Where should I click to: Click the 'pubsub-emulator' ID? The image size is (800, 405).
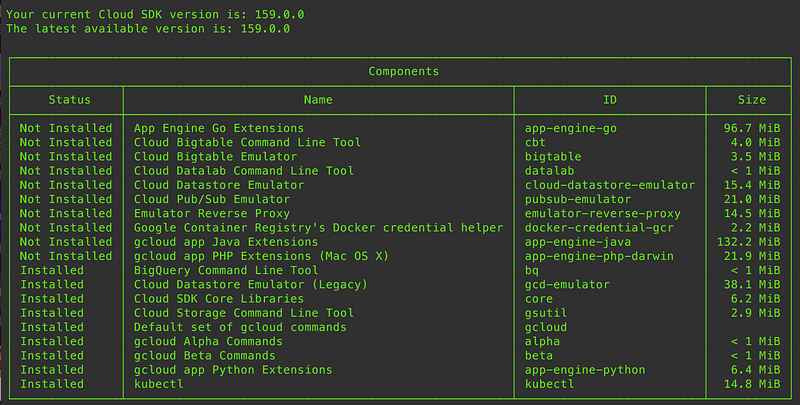tap(578, 200)
